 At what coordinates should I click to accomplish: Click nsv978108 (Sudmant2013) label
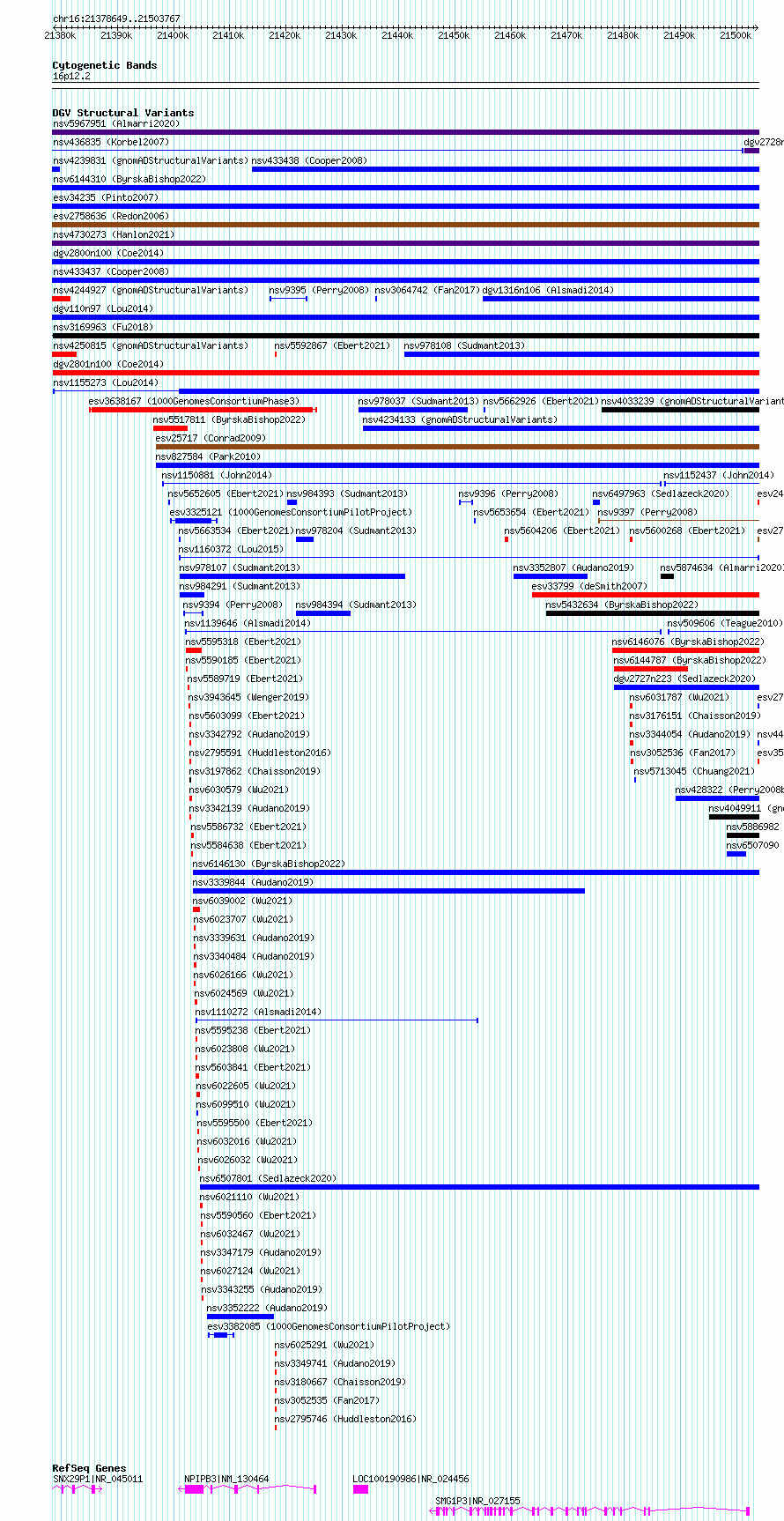[464, 345]
